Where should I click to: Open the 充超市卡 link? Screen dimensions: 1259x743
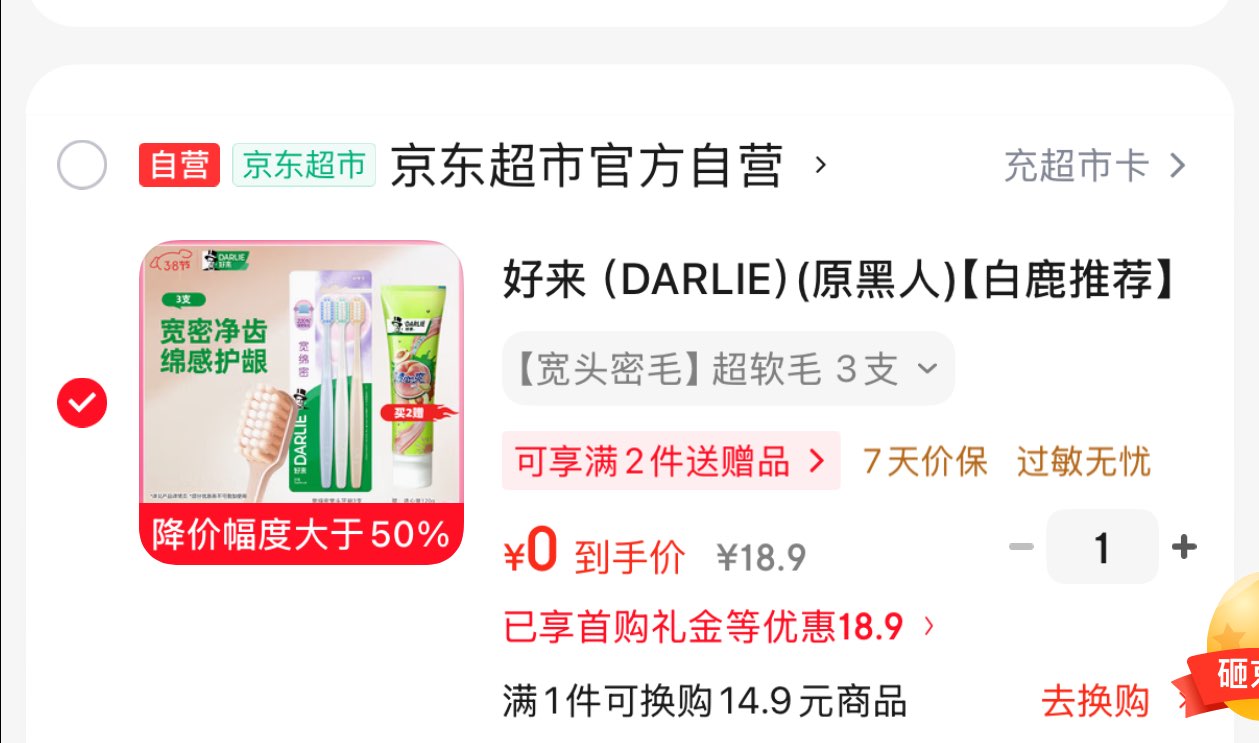[1076, 166]
